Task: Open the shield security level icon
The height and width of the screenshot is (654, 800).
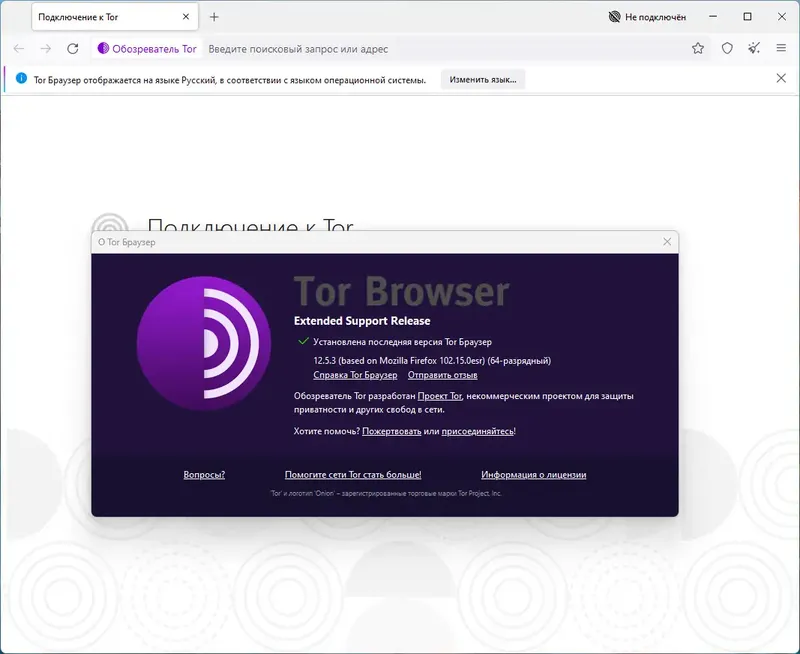Action: (x=727, y=48)
